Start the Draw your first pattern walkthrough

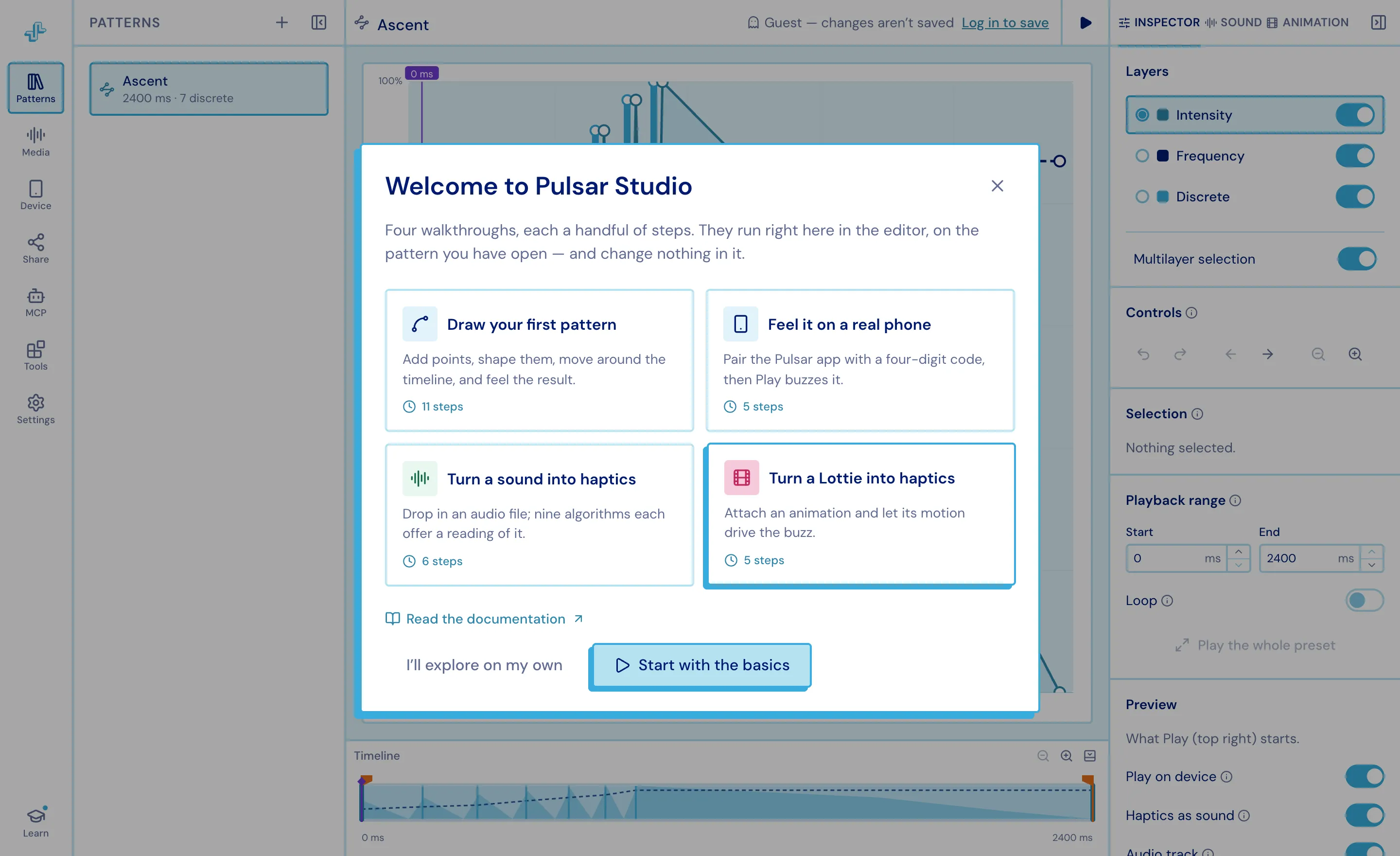(539, 360)
